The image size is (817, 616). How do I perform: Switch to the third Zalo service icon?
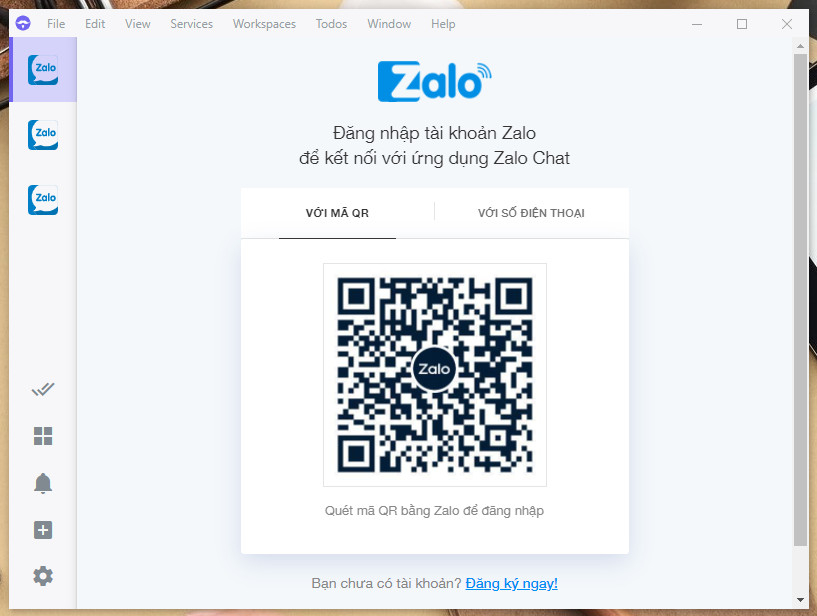click(43, 200)
